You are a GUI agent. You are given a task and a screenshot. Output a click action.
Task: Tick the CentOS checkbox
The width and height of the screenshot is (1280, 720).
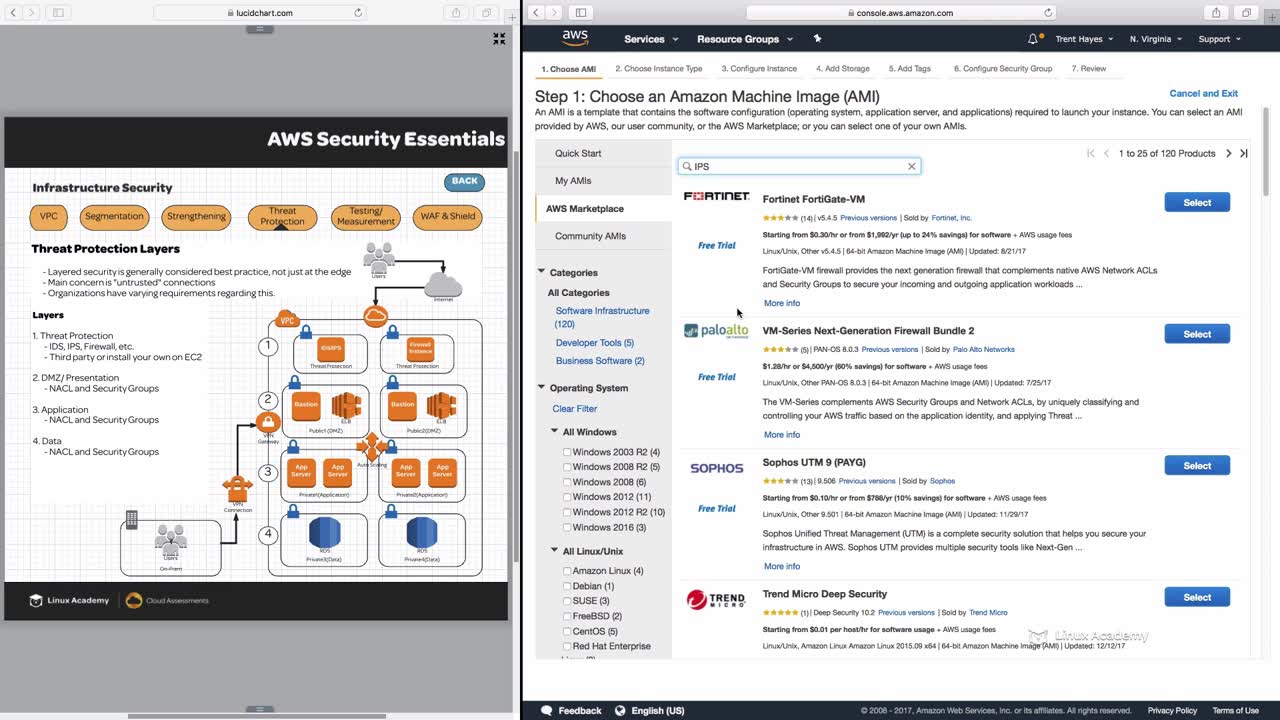point(567,631)
